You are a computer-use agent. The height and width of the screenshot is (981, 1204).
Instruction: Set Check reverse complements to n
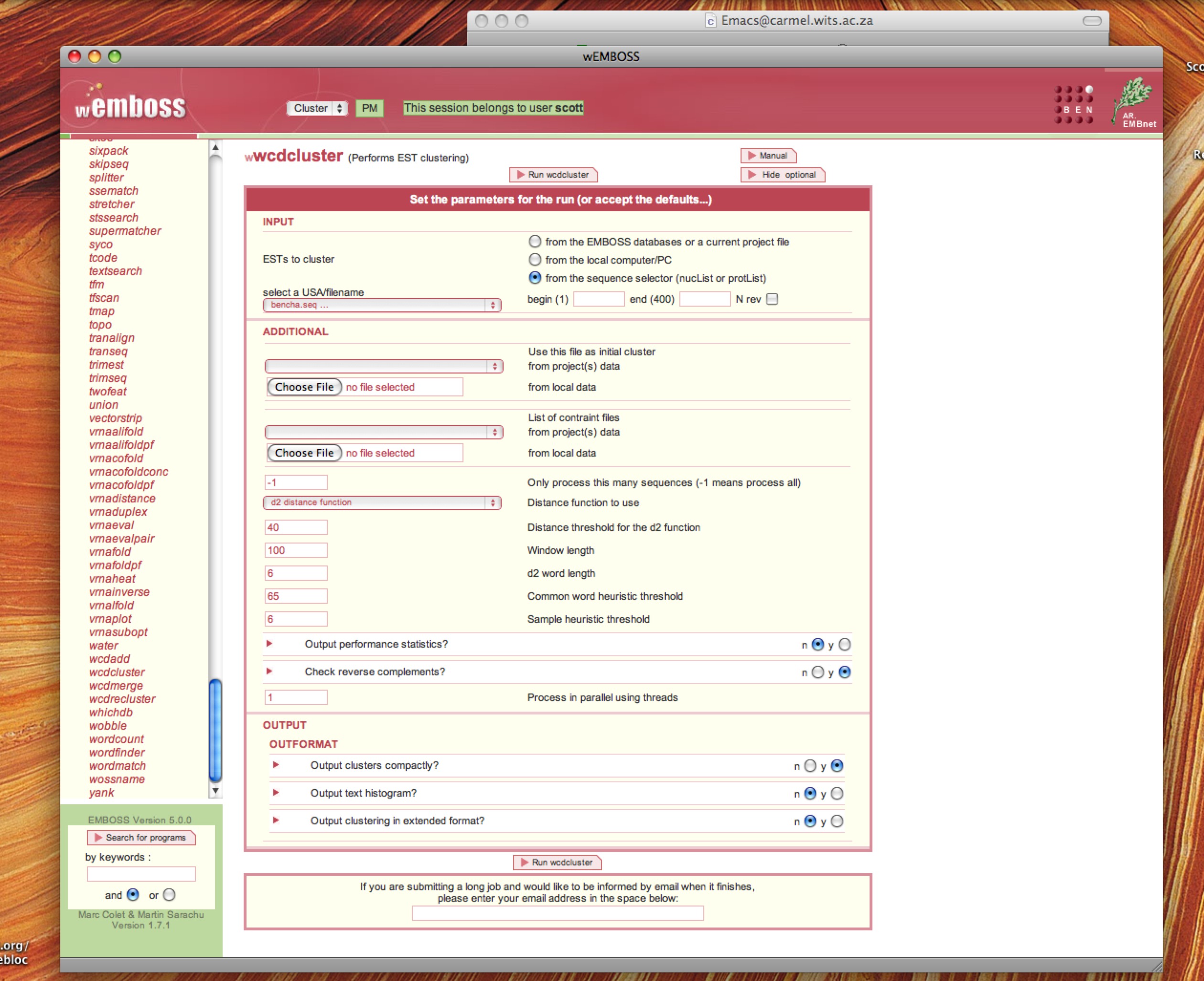point(818,672)
